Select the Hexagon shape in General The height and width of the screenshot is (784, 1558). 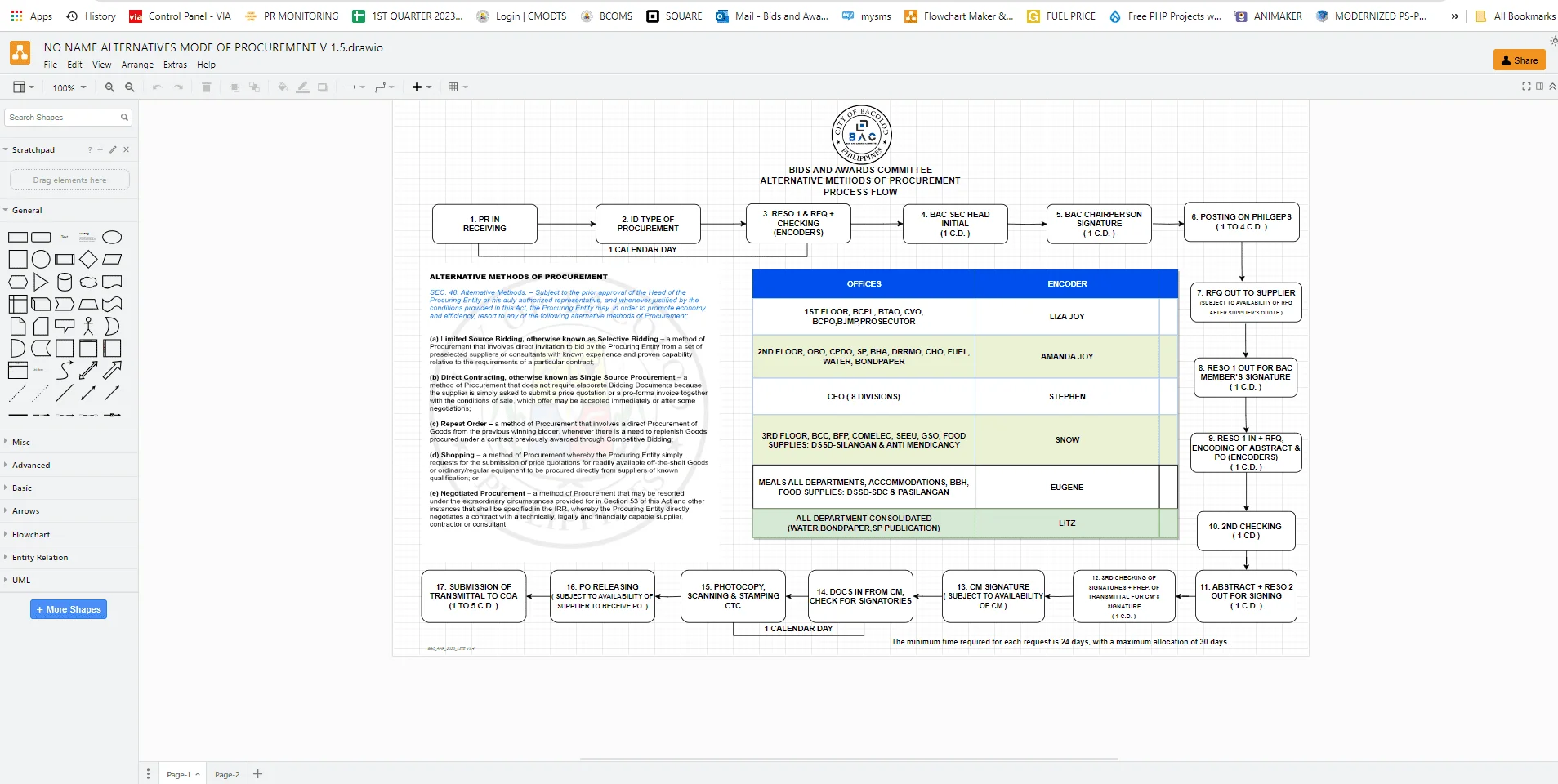click(18, 283)
